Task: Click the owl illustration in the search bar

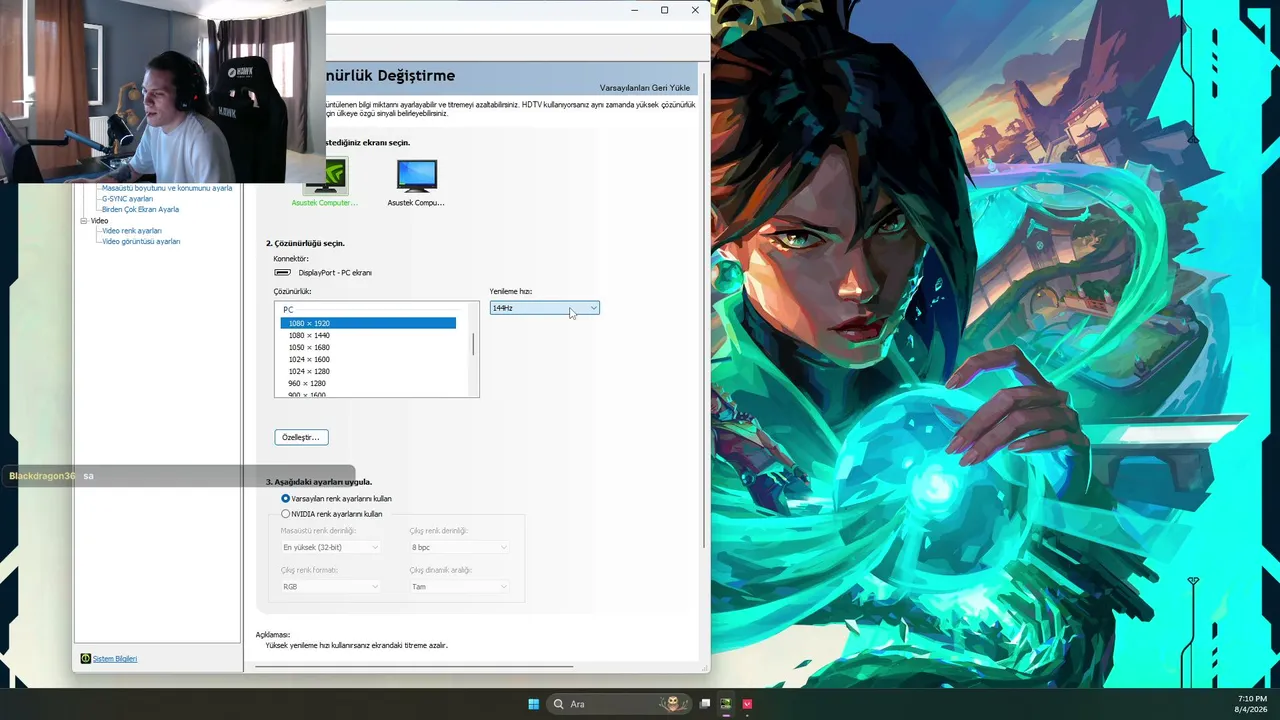Action: click(x=674, y=704)
